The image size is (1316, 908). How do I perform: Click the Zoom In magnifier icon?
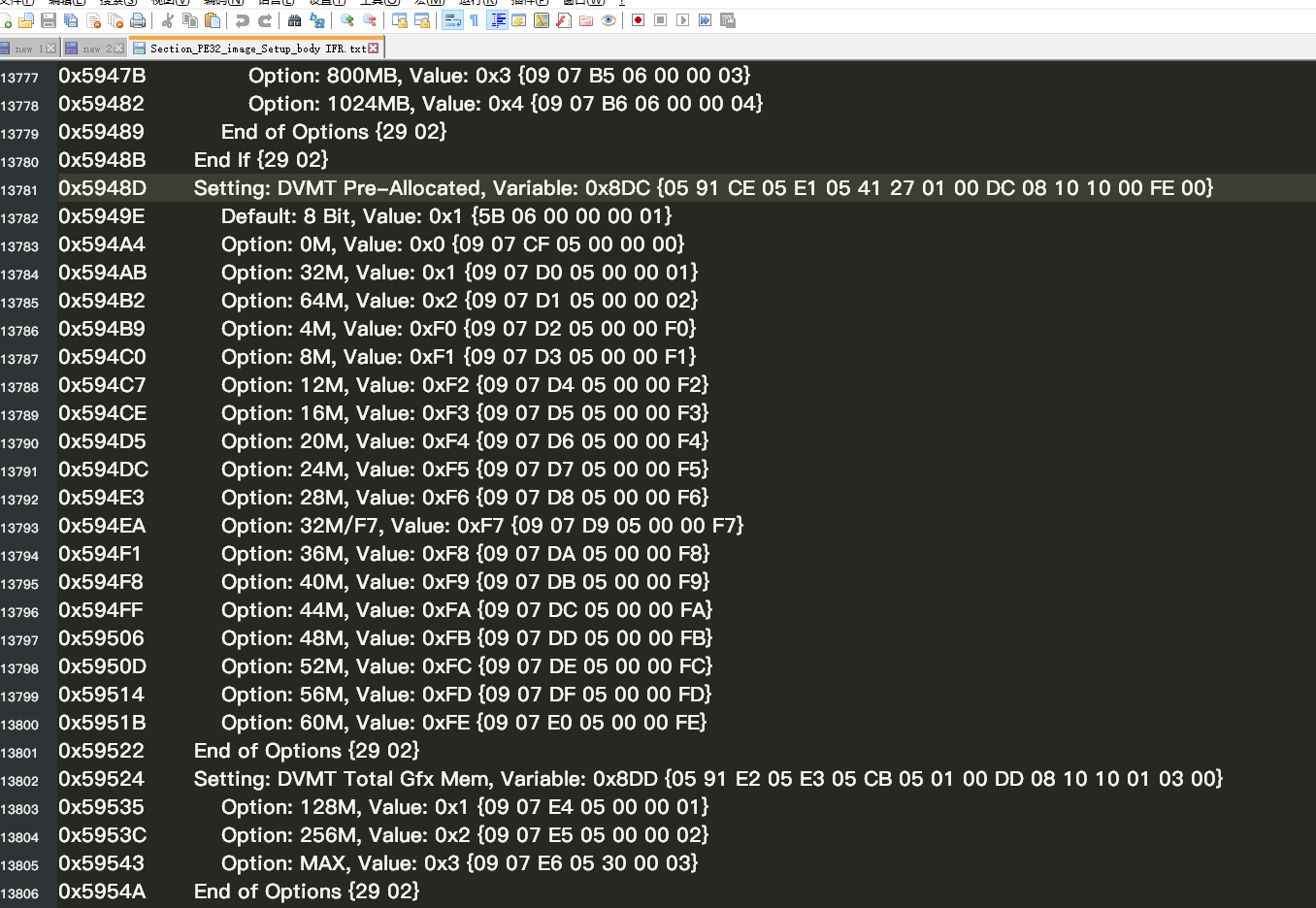345,20
